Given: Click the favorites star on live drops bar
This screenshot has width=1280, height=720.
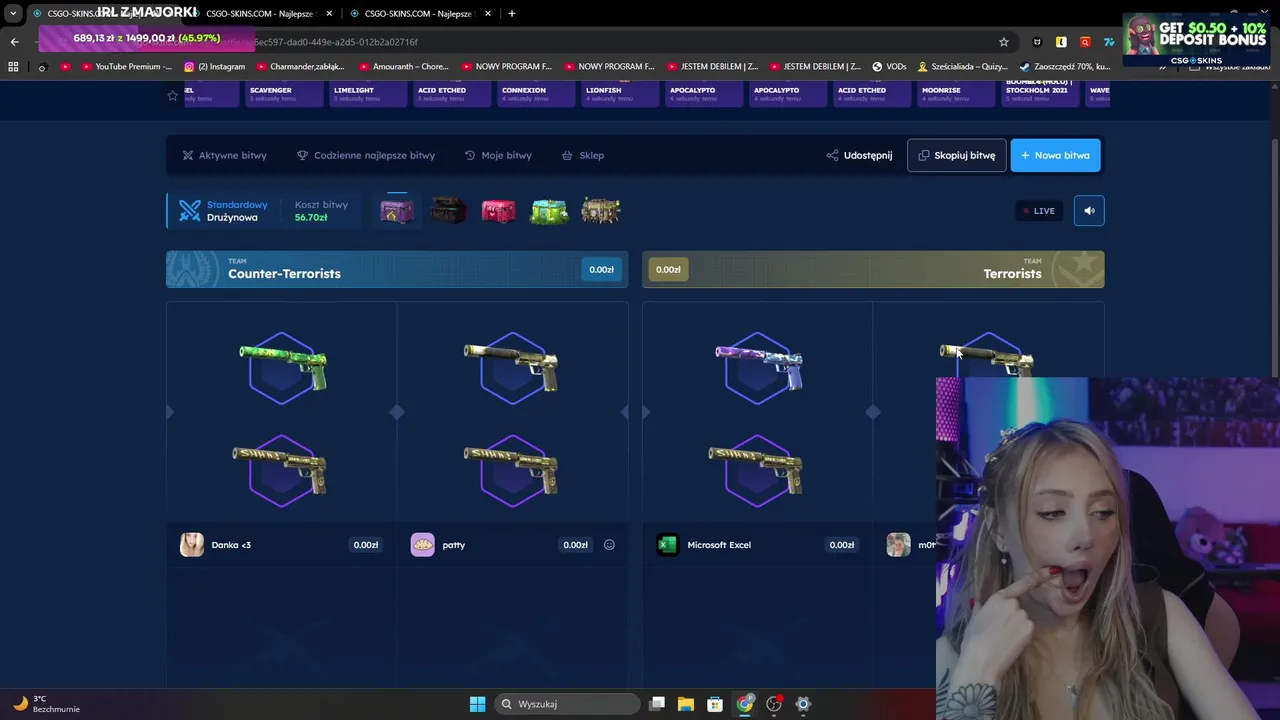Looking at the screenshot, I should coord(172,95).
